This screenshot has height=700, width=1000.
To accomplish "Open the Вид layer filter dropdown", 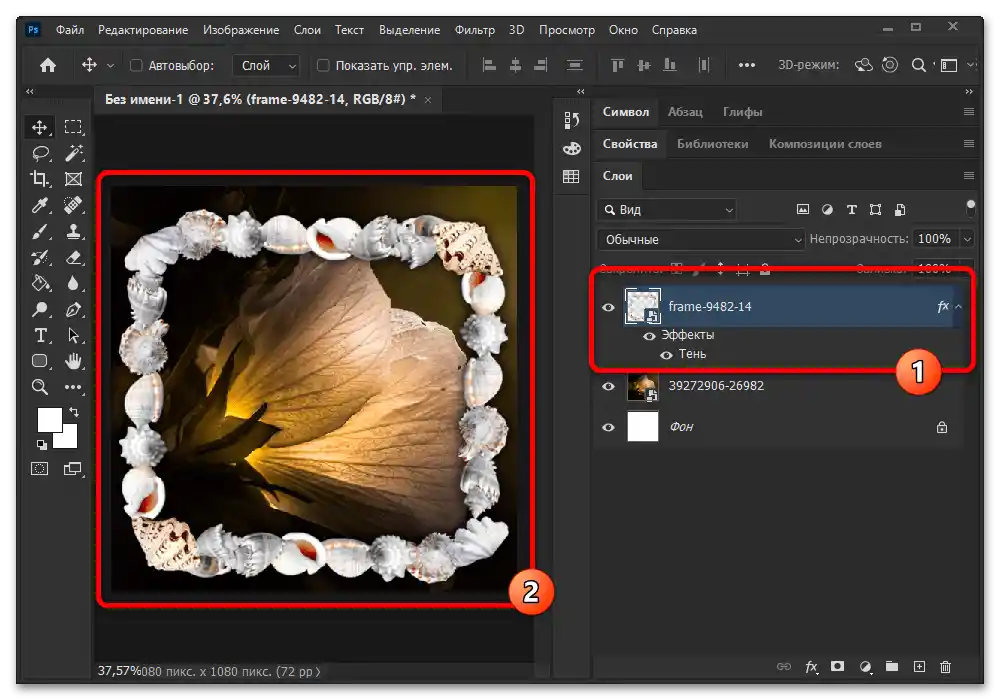I will click(x=666, y=210).
